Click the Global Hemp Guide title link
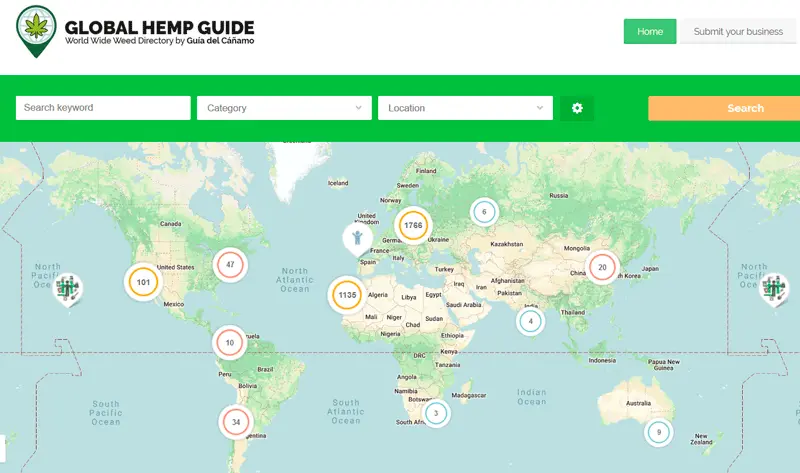 159,28
